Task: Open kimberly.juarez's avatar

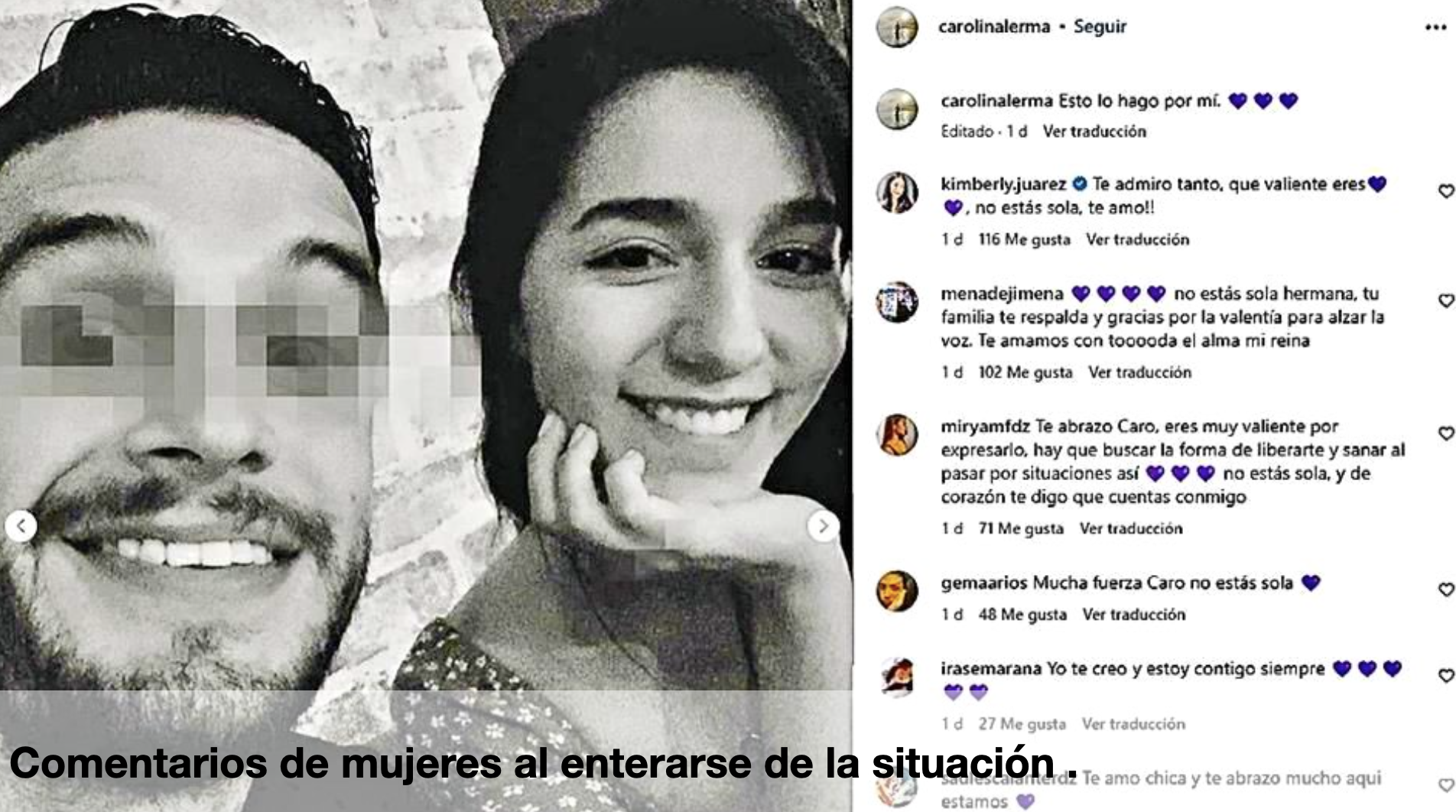Action: point(897,192)
